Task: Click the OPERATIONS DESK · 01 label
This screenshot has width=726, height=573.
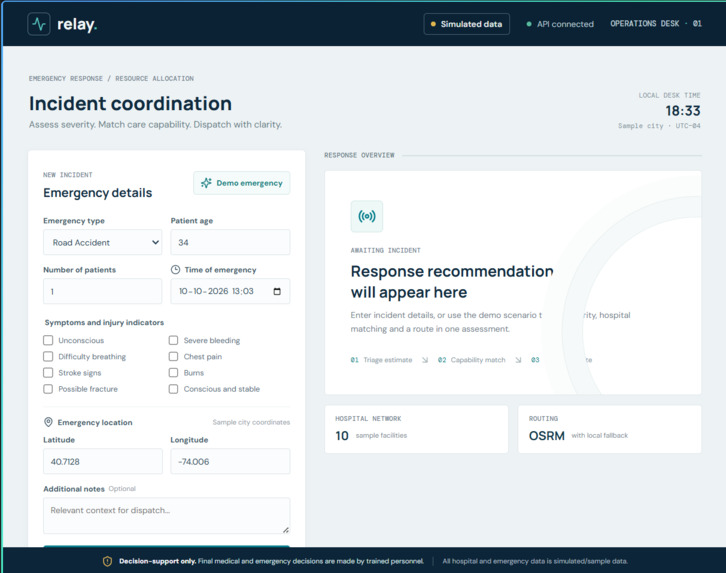Action: tap(656, 24)
